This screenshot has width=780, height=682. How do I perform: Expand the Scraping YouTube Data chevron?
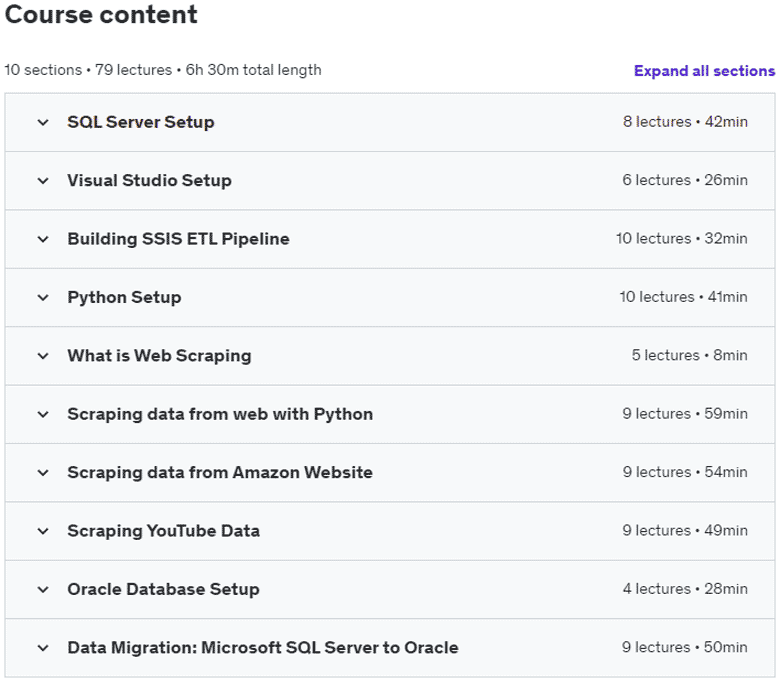pos(43,531)
